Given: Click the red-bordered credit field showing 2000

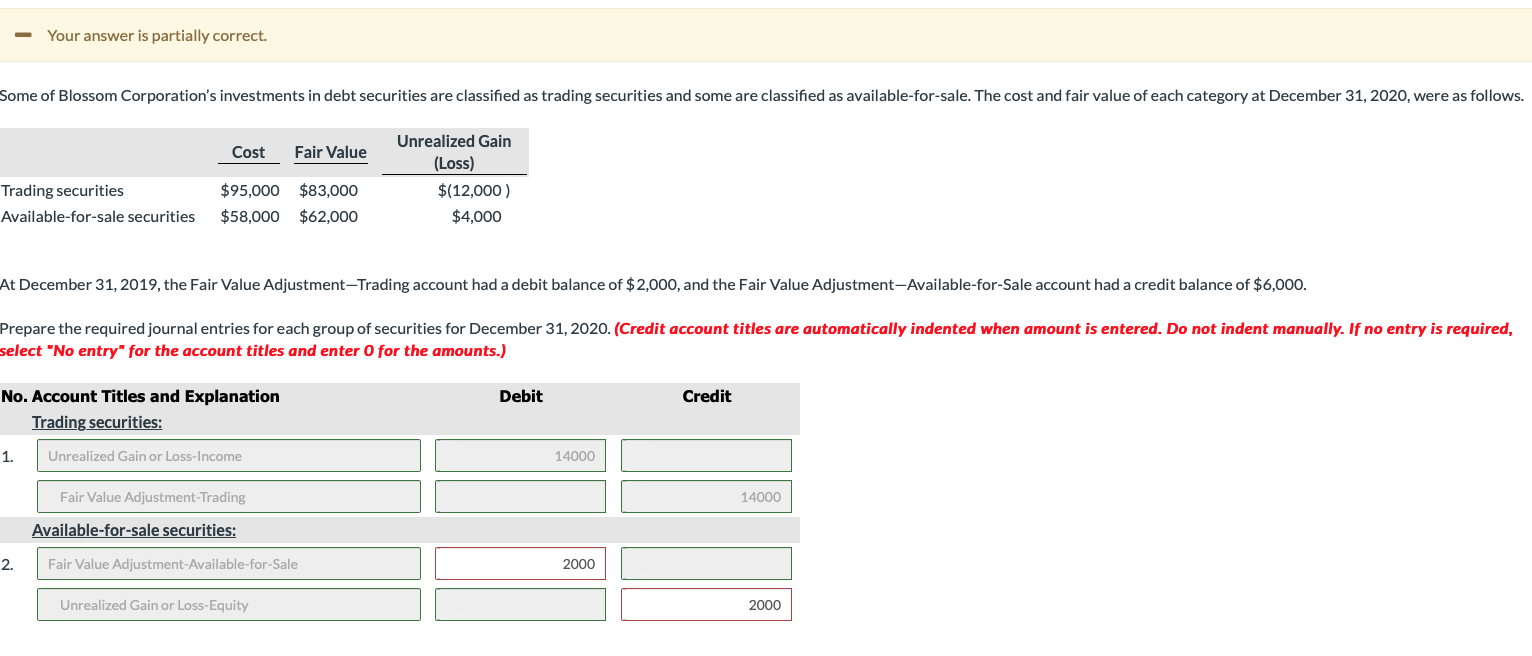Looking at the screenshot, I should 706,604.
